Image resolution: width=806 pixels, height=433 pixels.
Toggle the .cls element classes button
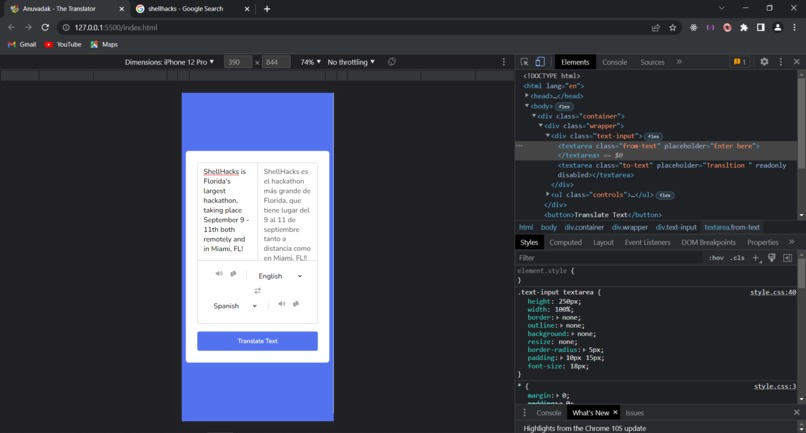pyautogui.click(x=738, y=258)
